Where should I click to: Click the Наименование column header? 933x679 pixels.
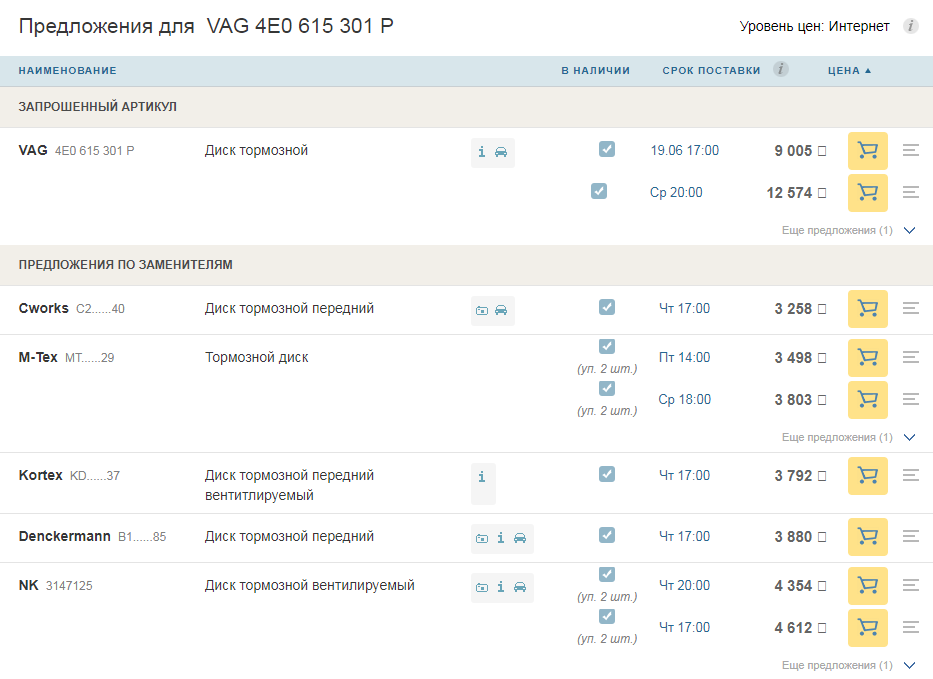tap(67, 71)
